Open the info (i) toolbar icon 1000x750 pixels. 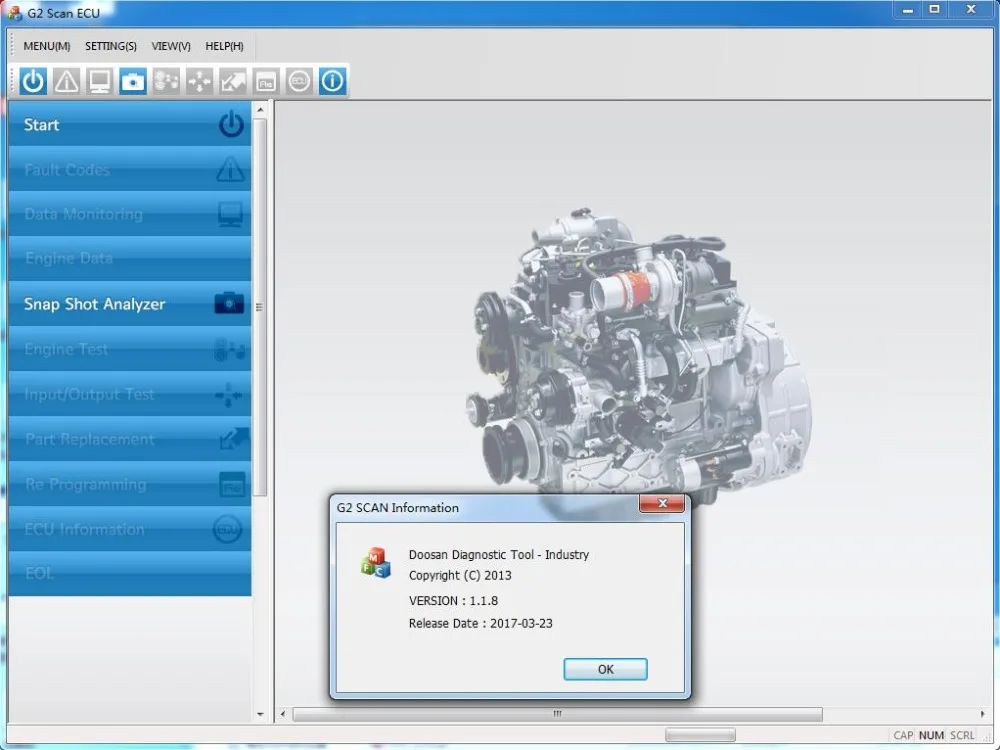(332, 81)
